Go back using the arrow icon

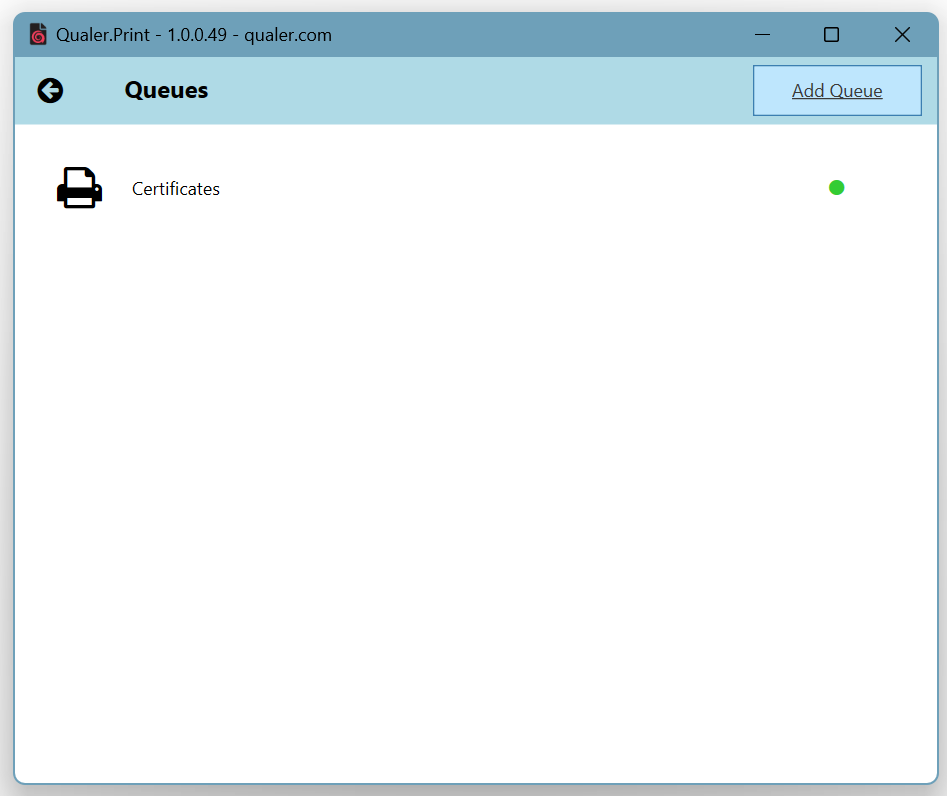(50, 91)
